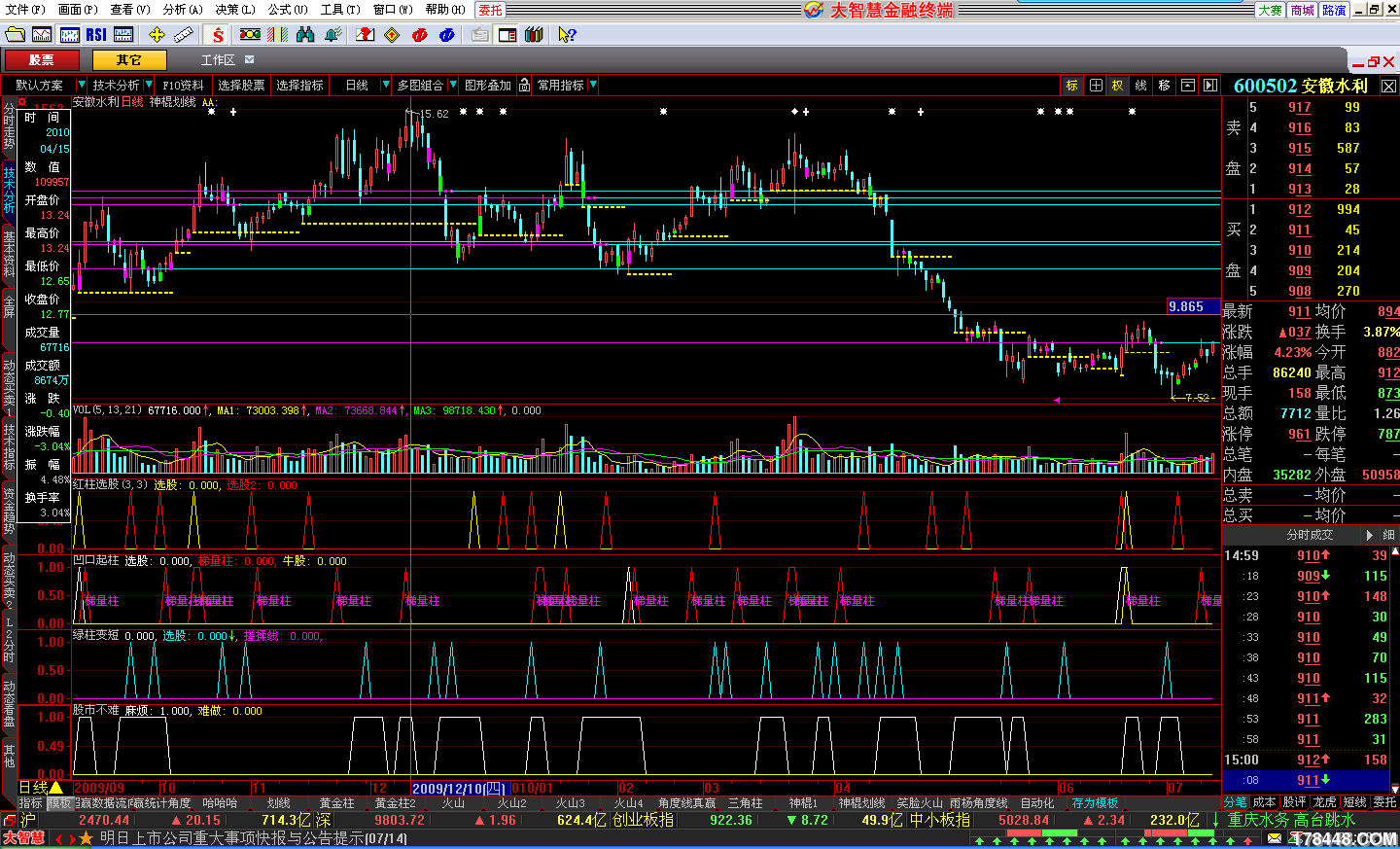Click the star icon in status bar

(x=86, y=838)
